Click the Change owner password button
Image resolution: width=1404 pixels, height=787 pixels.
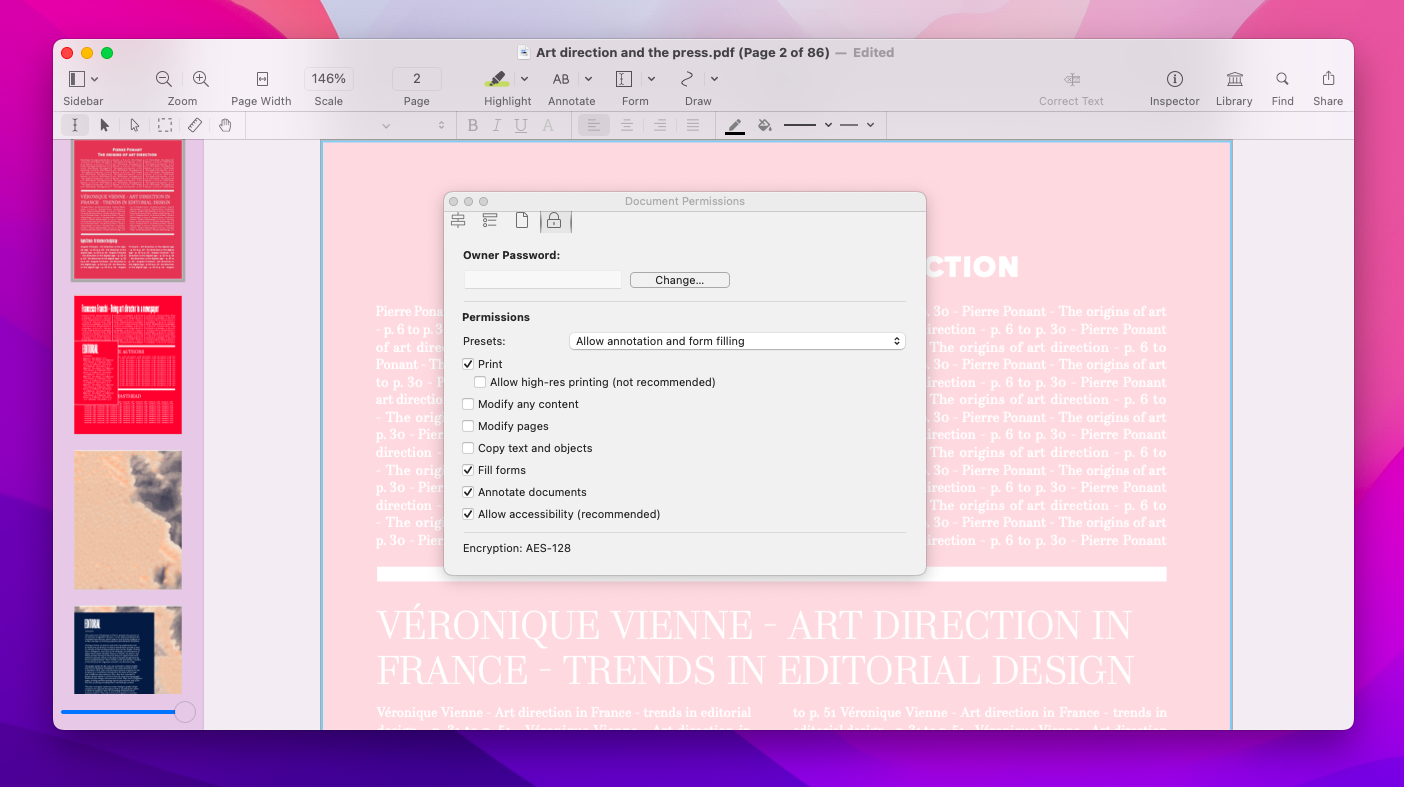(x=679, y=279)
